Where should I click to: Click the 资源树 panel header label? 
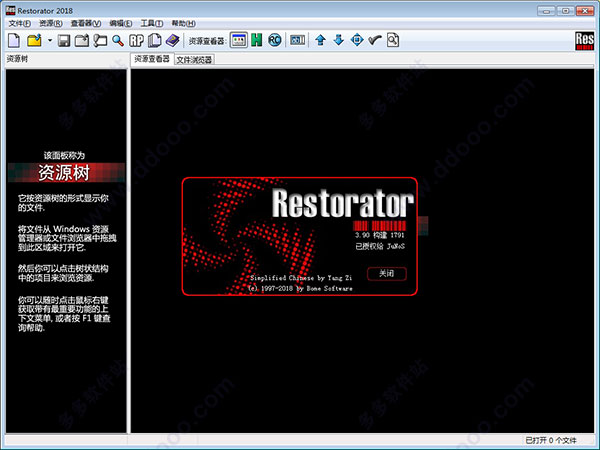tap(17, 59)
